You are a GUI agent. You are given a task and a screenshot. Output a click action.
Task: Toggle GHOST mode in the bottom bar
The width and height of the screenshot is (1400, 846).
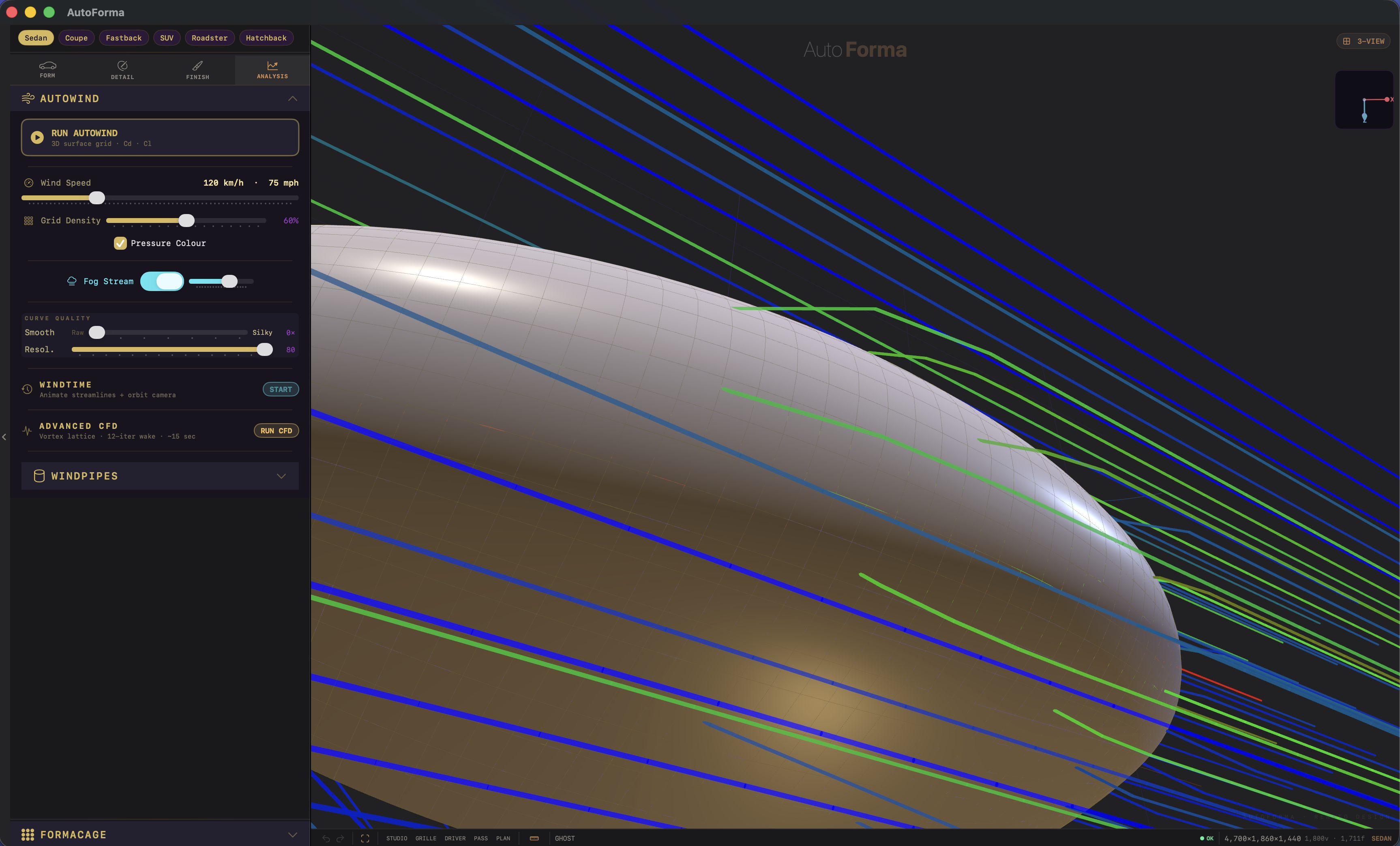click(x=565, y=838)
